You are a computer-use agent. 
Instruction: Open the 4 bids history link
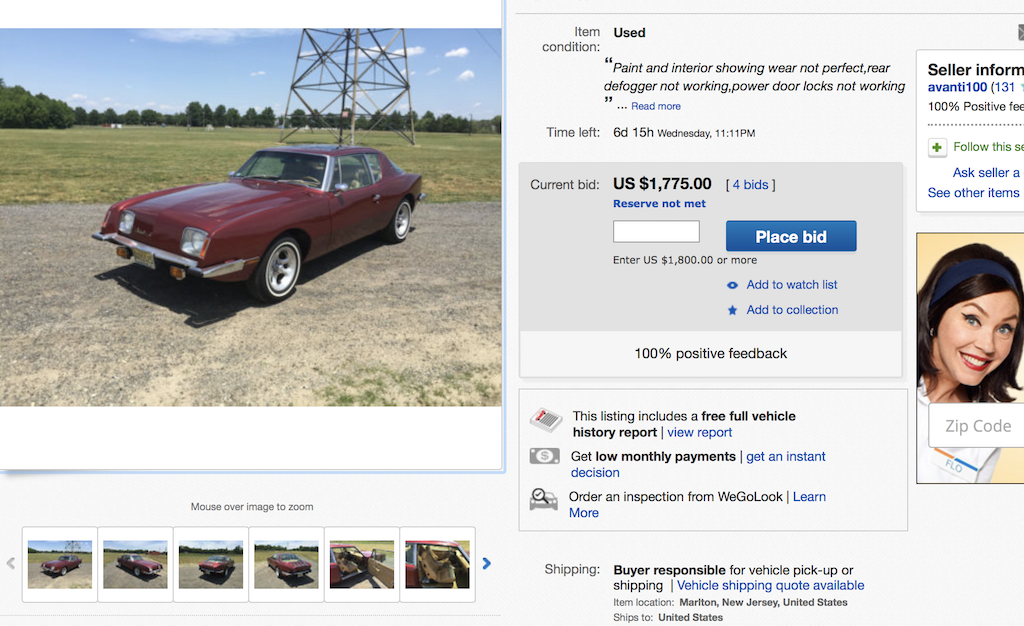(750, 185)
